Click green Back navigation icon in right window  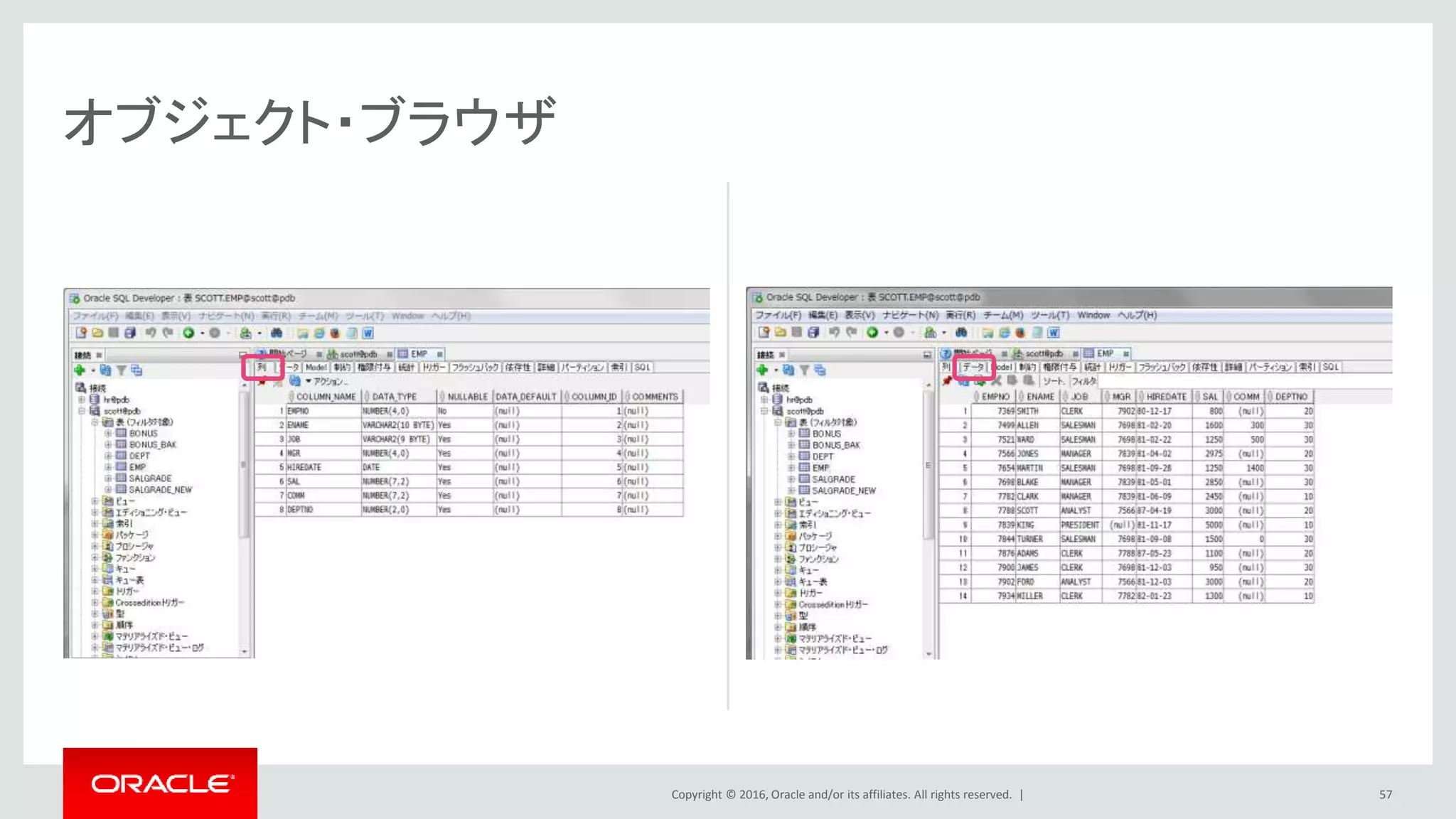pyautogui.click(x=872, y=332)
